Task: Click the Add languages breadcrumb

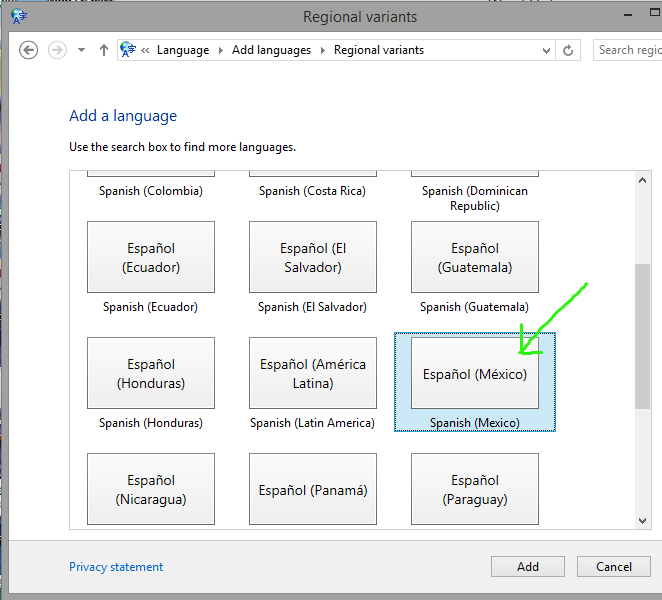Action: (271, 50)
